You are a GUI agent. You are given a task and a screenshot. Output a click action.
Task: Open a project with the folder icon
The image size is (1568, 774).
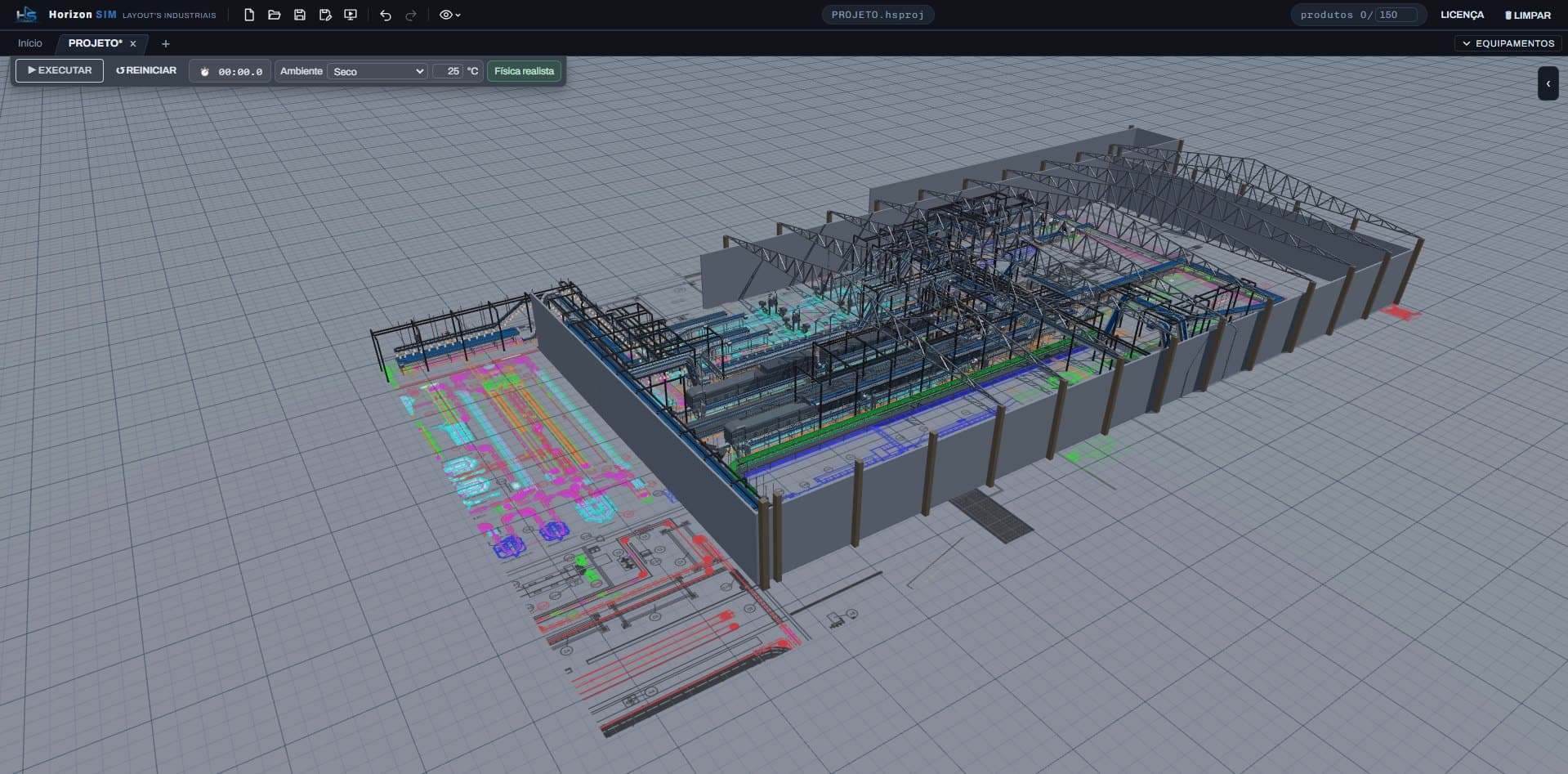(x=275, y=15)
